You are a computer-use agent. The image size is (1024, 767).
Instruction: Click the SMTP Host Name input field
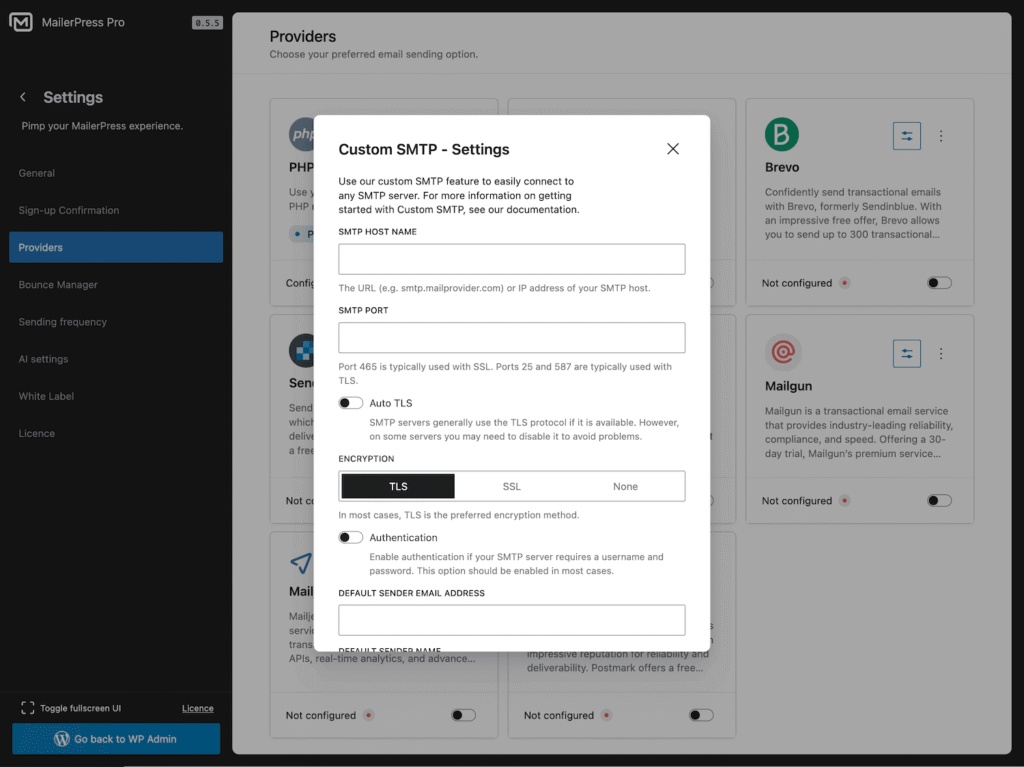tap(511, 258)
